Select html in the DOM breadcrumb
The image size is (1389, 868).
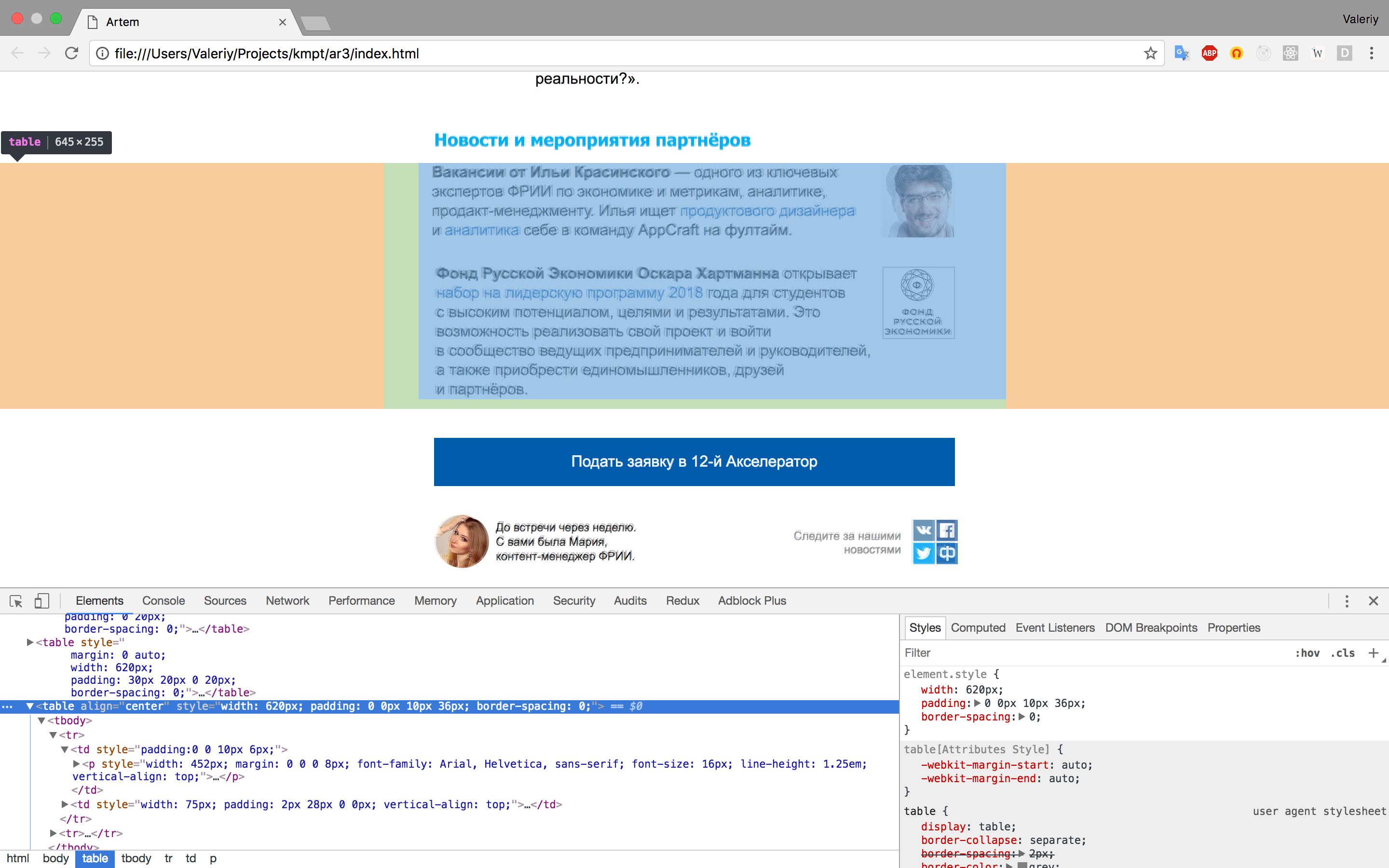click(18, 858)
